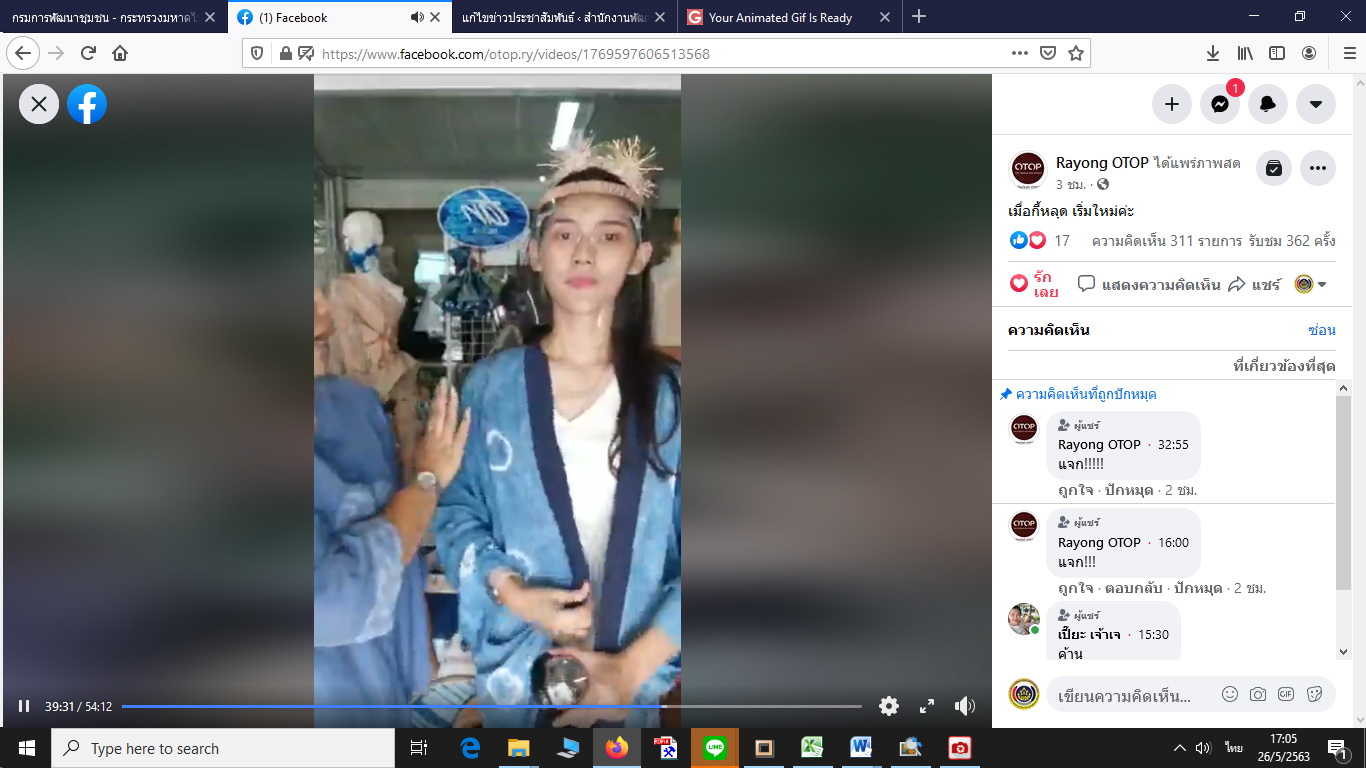This screenshot has height=768, width=1366.
Task: Click the Create (+) icon
Action: [x=1171, y=103]
